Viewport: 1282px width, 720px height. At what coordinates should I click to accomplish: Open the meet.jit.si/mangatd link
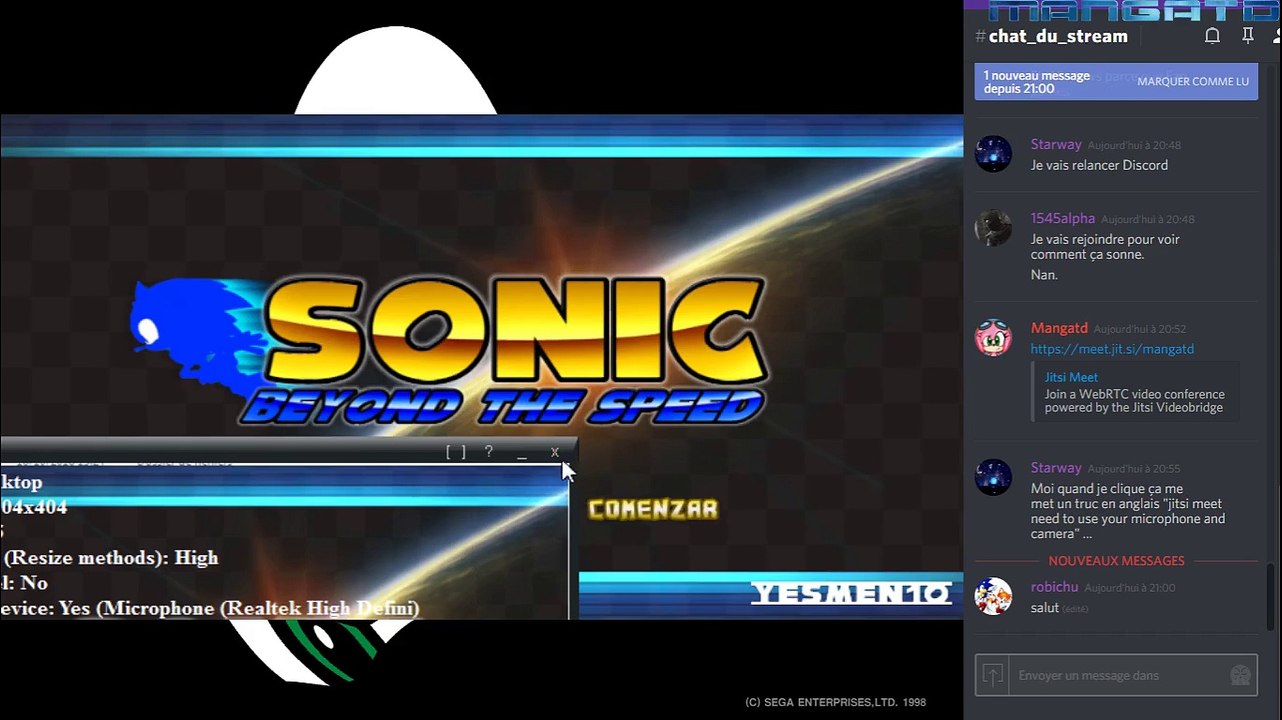pos(1112,349)
